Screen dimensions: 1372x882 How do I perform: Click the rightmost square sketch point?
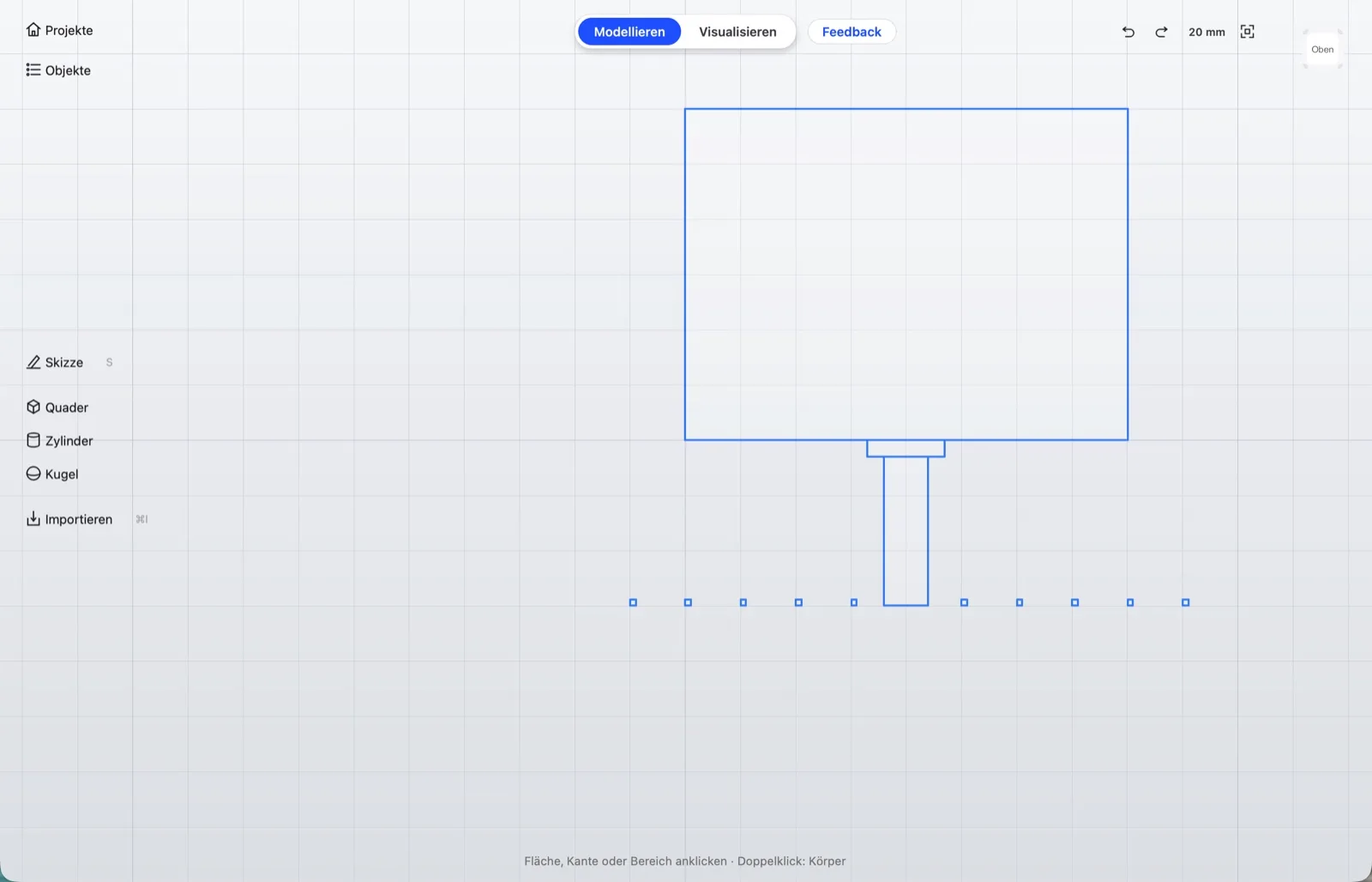tap(1185, 602)
